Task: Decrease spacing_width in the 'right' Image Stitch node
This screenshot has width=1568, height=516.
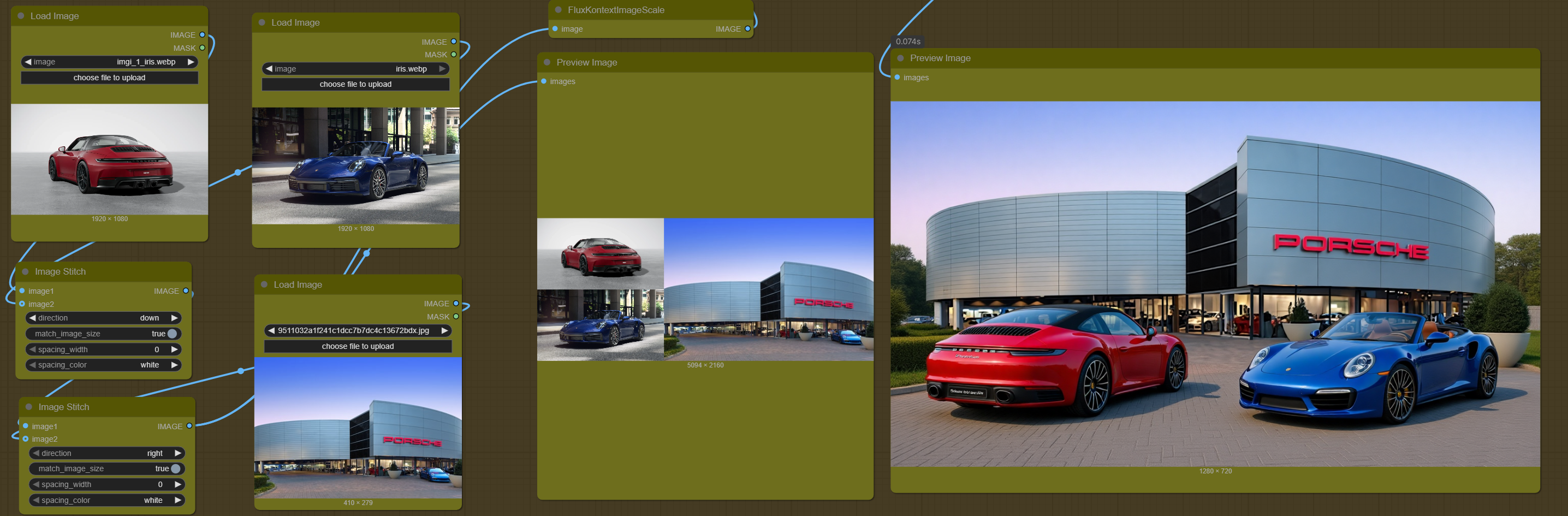Action: point(36,484)
